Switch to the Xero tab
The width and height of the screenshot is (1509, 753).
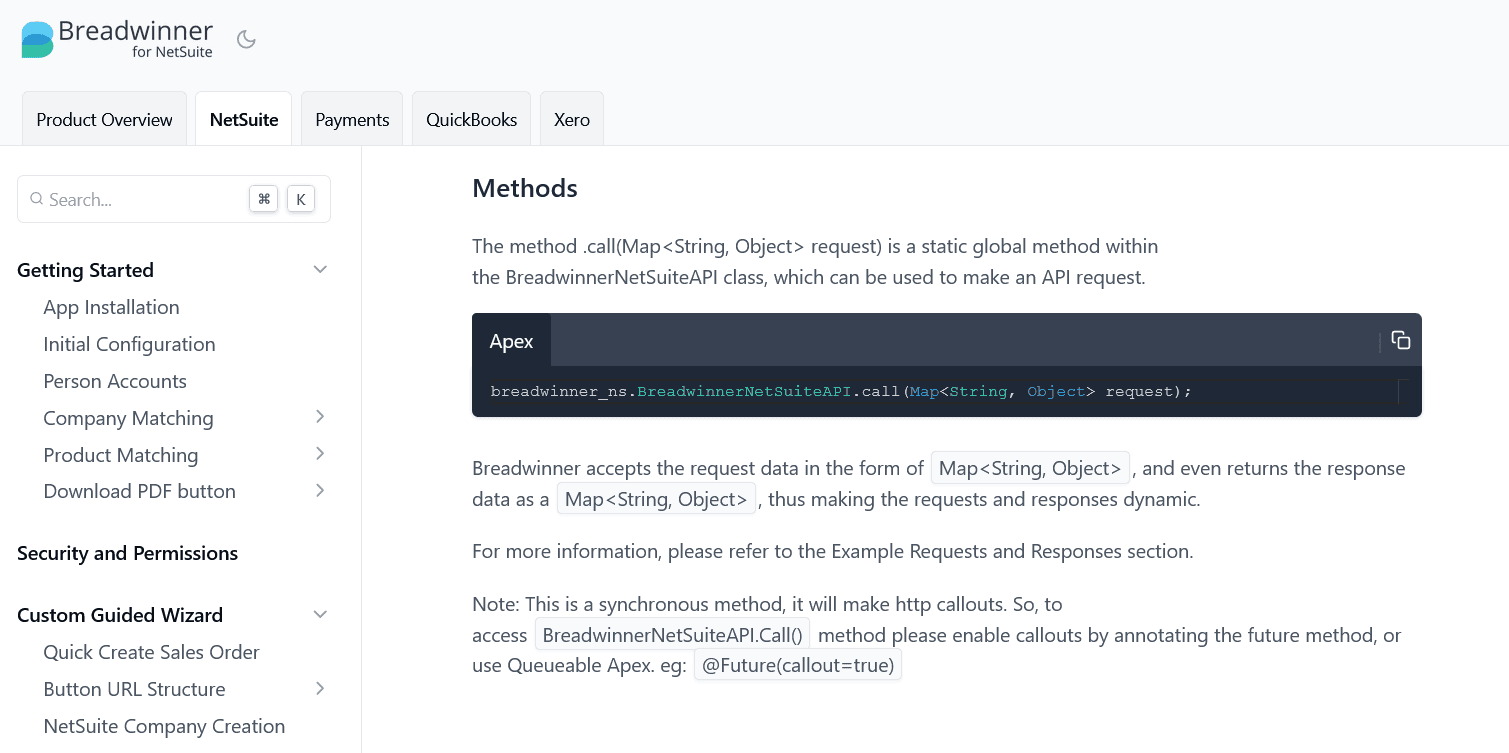572,119
